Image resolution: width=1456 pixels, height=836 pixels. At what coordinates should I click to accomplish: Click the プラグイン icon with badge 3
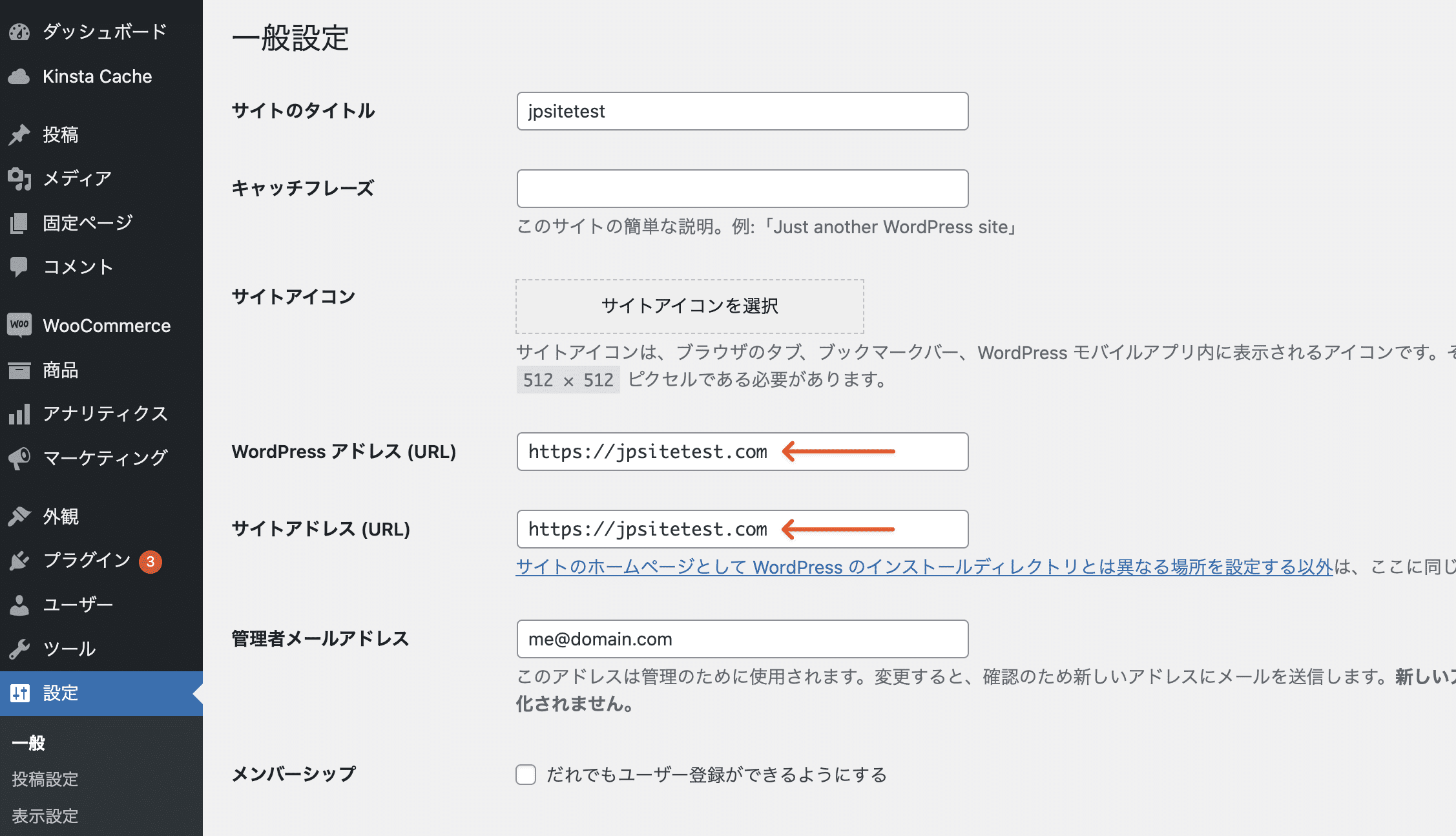20,559
